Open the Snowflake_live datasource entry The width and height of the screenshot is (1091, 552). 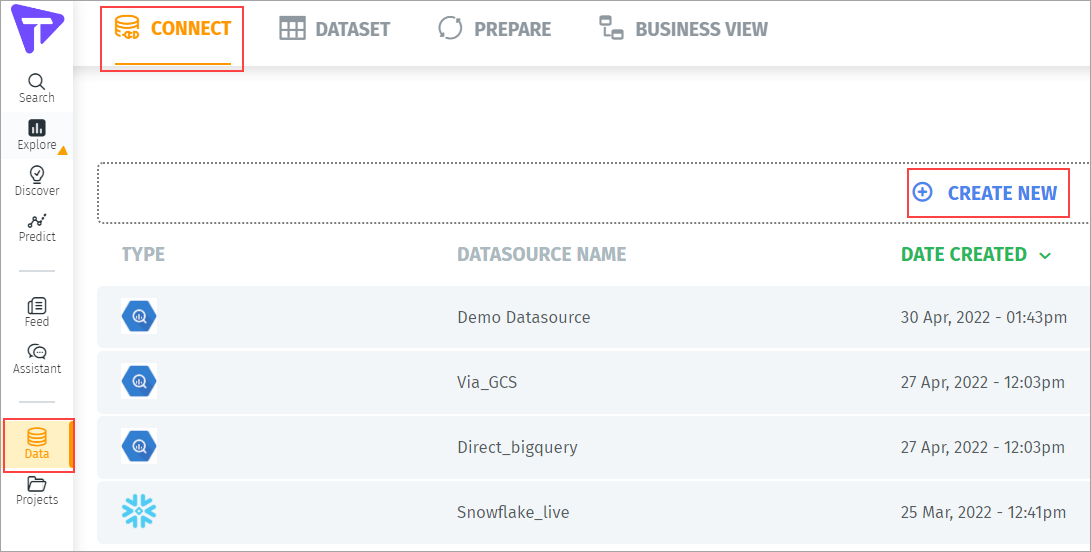click(x=513, y=512)
